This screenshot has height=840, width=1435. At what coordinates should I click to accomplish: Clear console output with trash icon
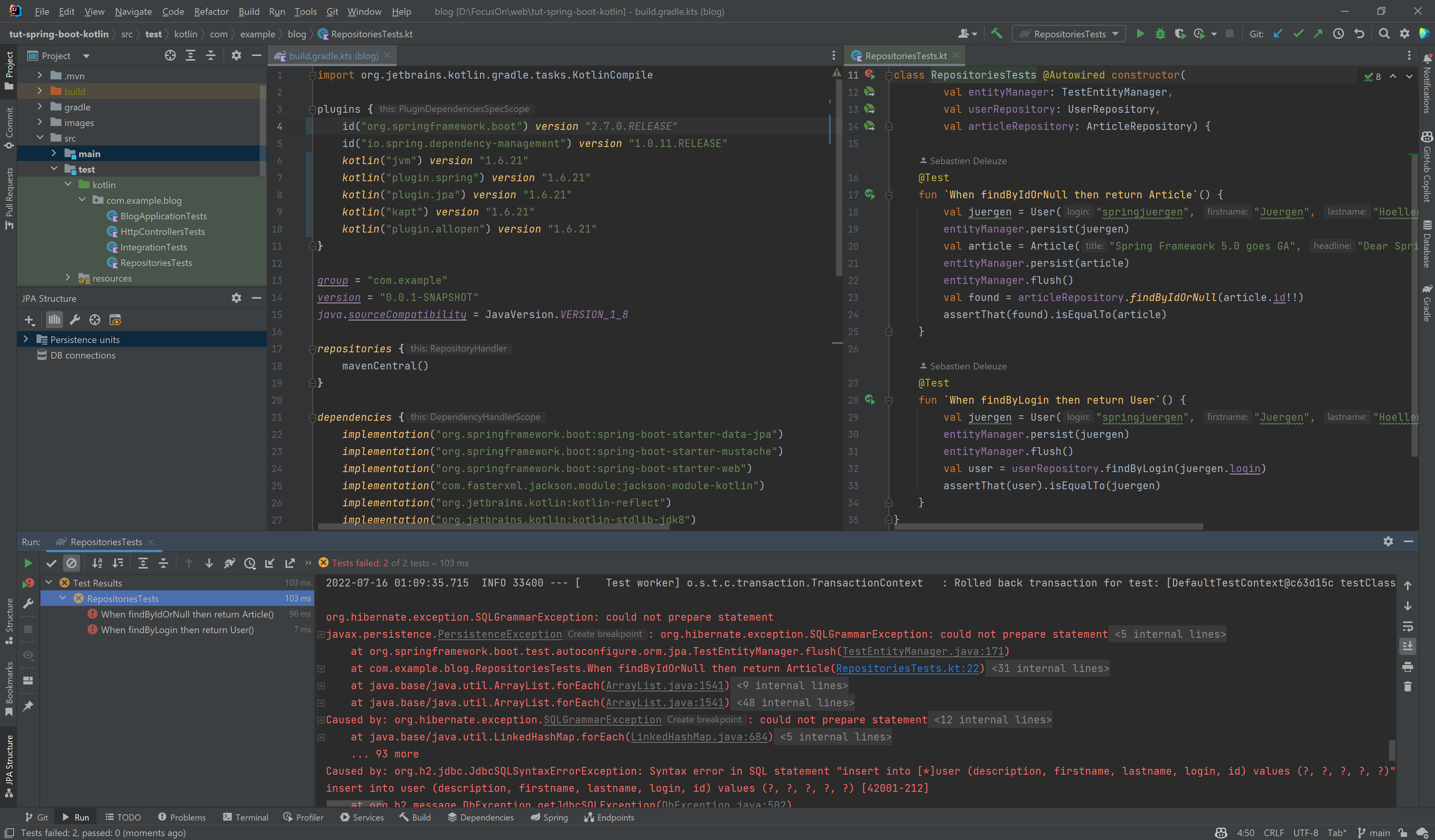pyautogui.click(x=1408, y=687)
